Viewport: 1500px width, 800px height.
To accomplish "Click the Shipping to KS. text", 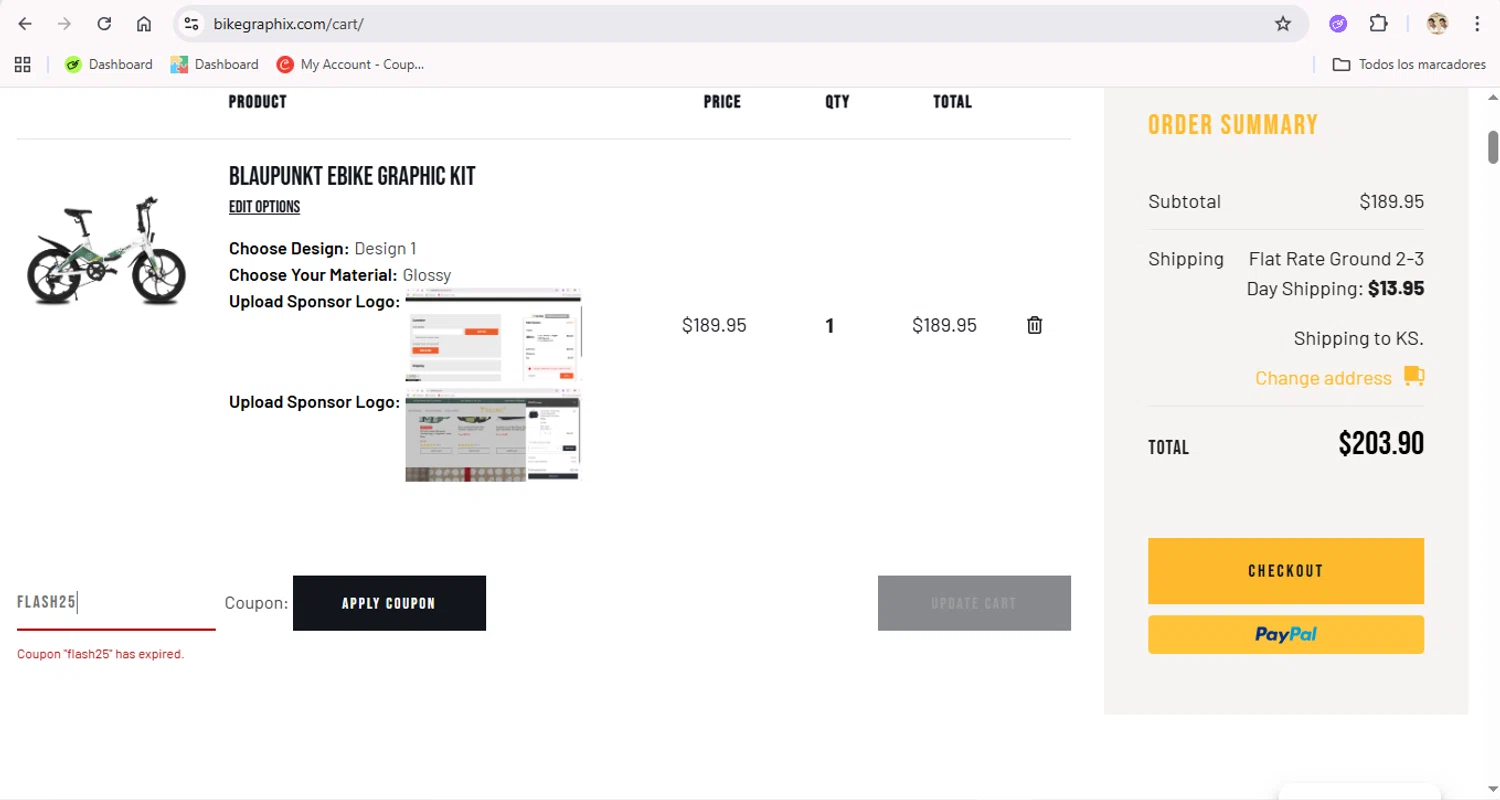I will click(1358, 338).
